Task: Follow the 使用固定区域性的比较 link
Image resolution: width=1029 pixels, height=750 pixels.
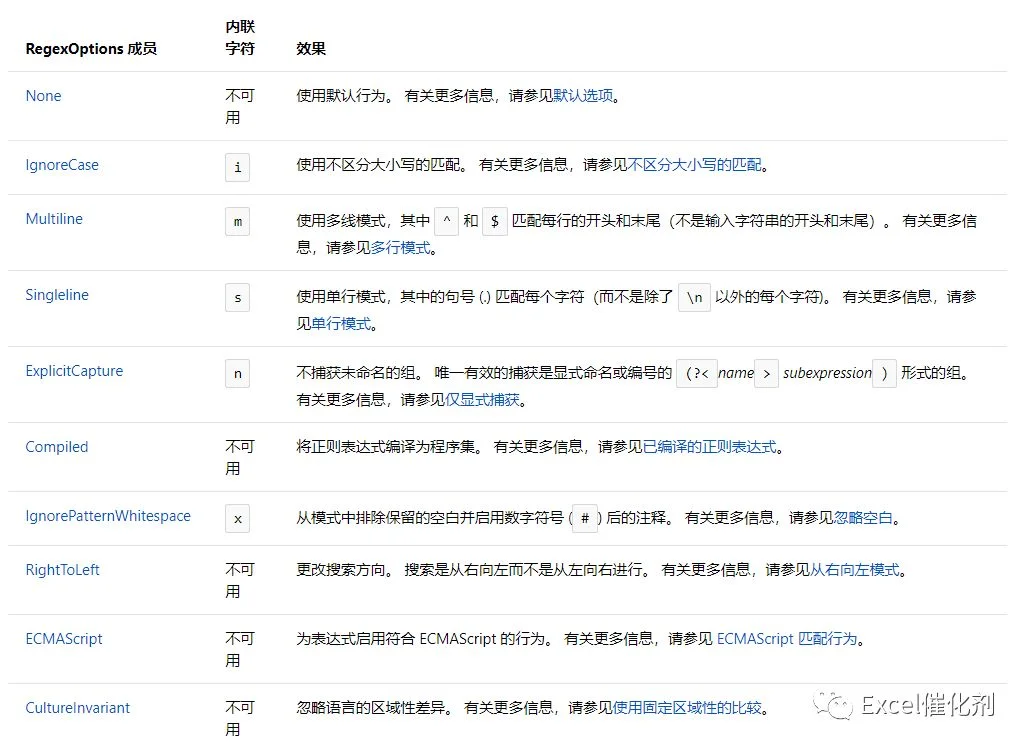Action: pyautogui.click(x=687, y=707)
